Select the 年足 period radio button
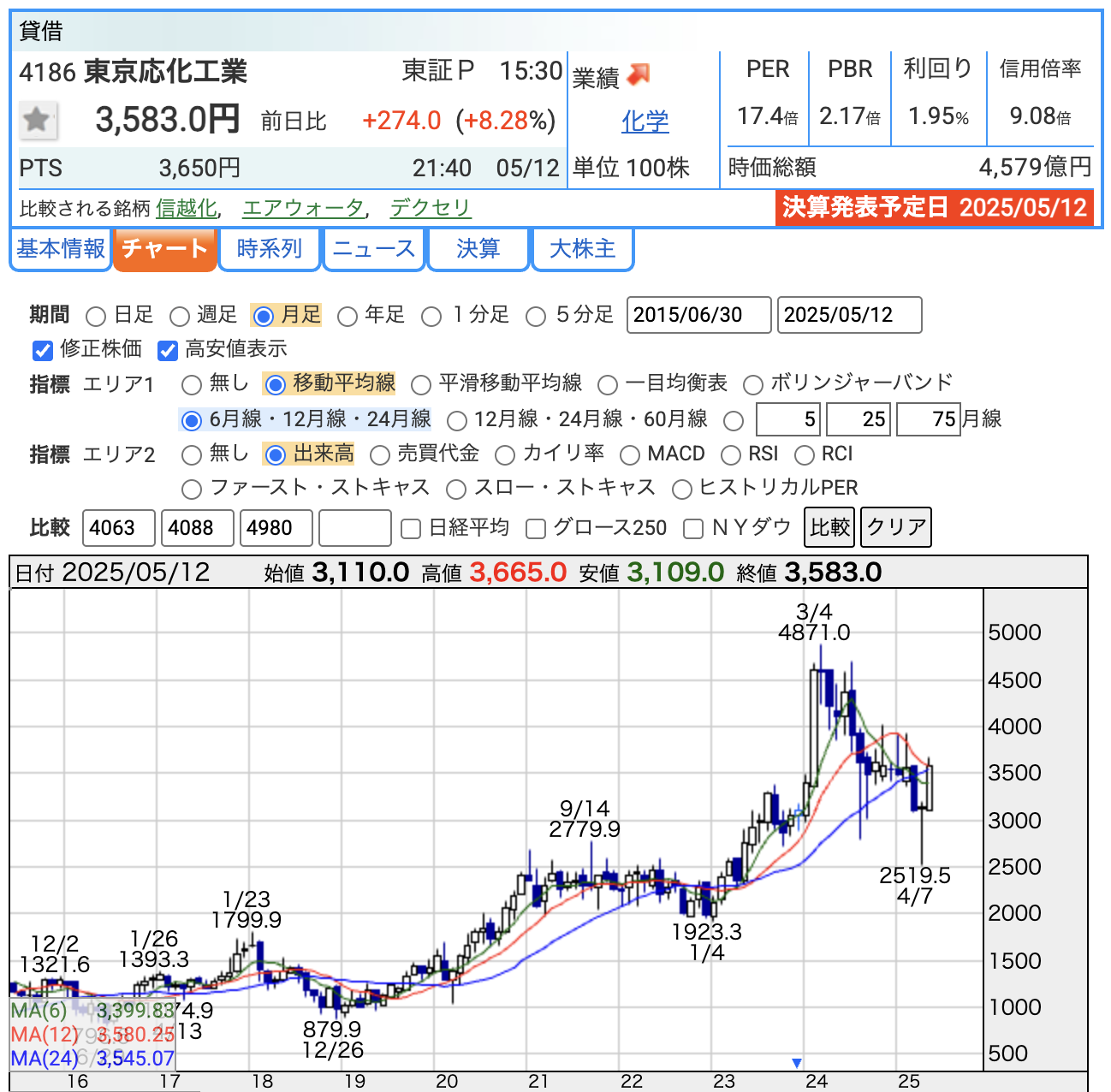The height and width of the screenshot is (1092, 1111). point(347,317)
